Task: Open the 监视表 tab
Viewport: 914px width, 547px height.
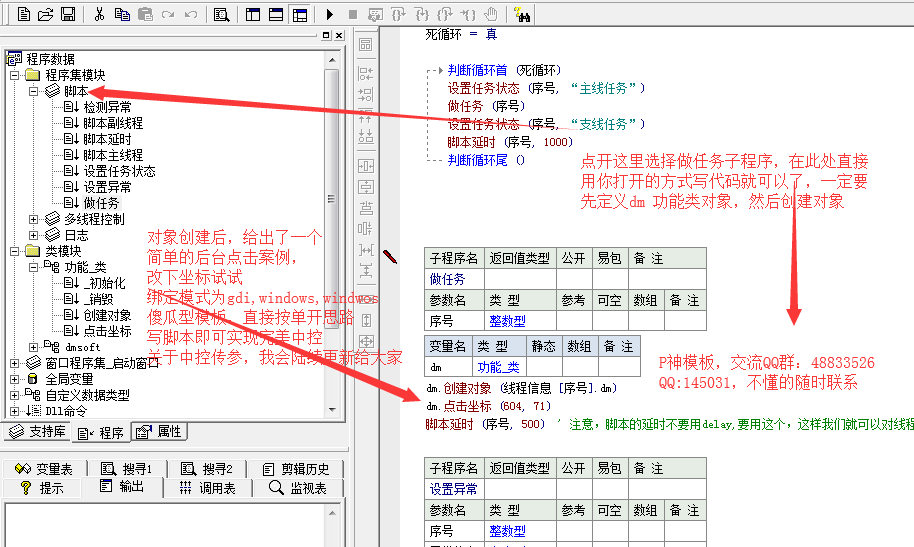Action: 298,488
